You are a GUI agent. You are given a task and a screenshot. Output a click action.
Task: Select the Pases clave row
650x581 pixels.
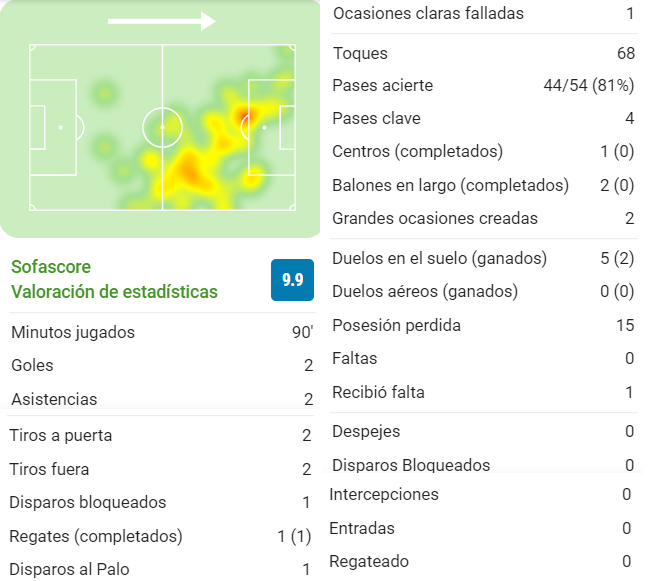[x=484, y=119]
